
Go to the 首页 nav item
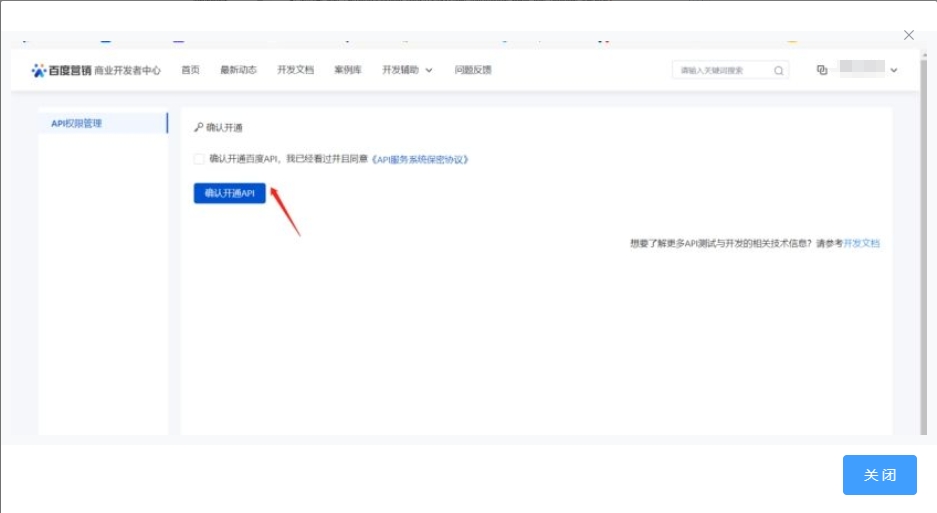tap(190, 70)
